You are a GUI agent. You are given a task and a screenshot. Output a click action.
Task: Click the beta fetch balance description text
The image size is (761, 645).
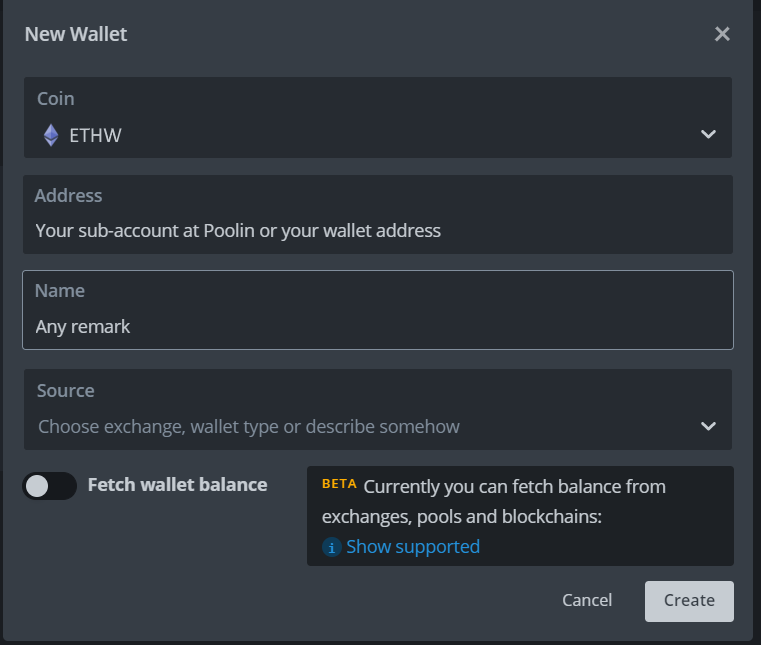pos(515,502)
